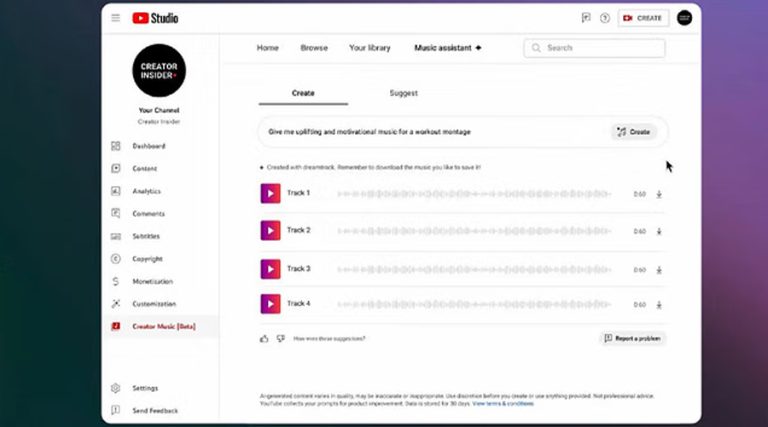This screenshot has height=427, width=768.
Task: Click the Copyright circle icon
Action: click(x=116, y=259)
